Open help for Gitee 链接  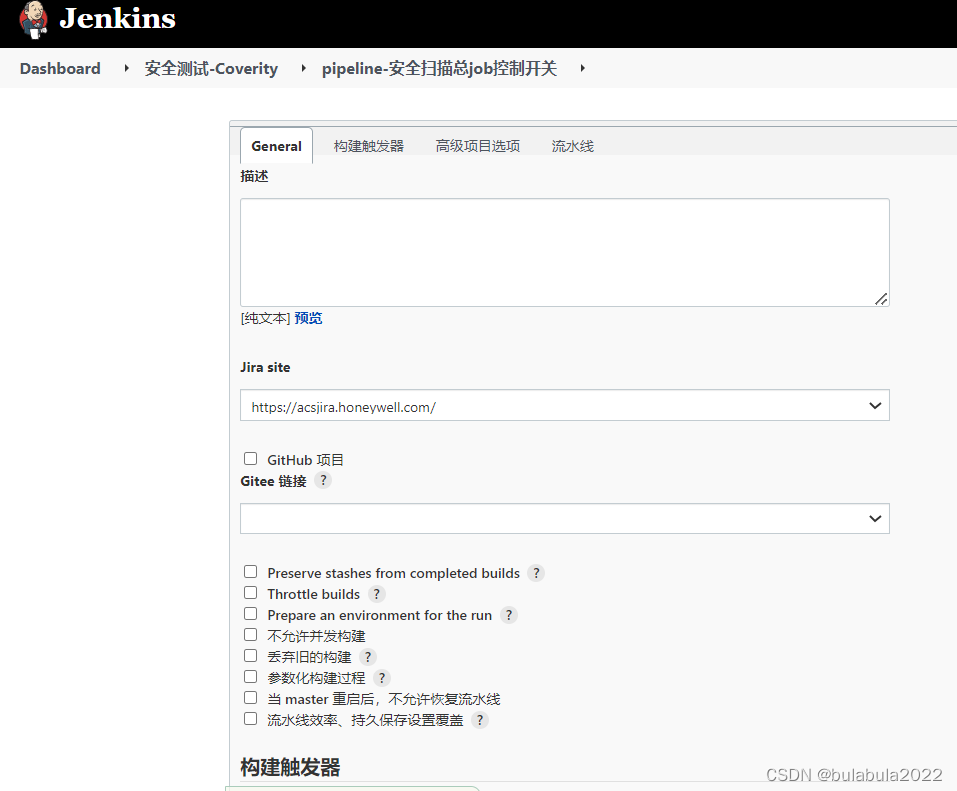(x=323, y=480)
